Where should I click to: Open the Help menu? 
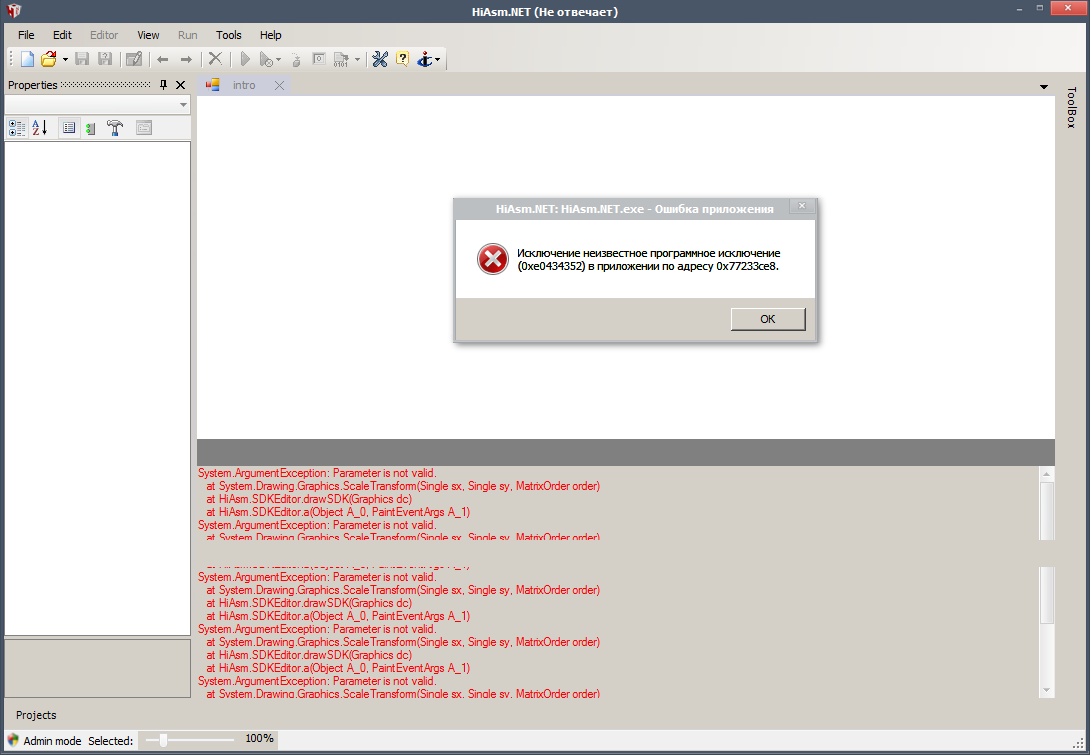[270, 35]
